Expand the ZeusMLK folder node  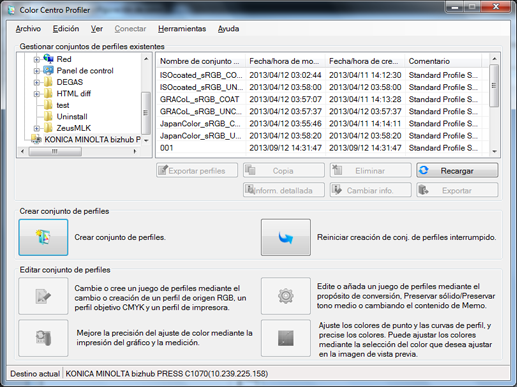point(36,128)
